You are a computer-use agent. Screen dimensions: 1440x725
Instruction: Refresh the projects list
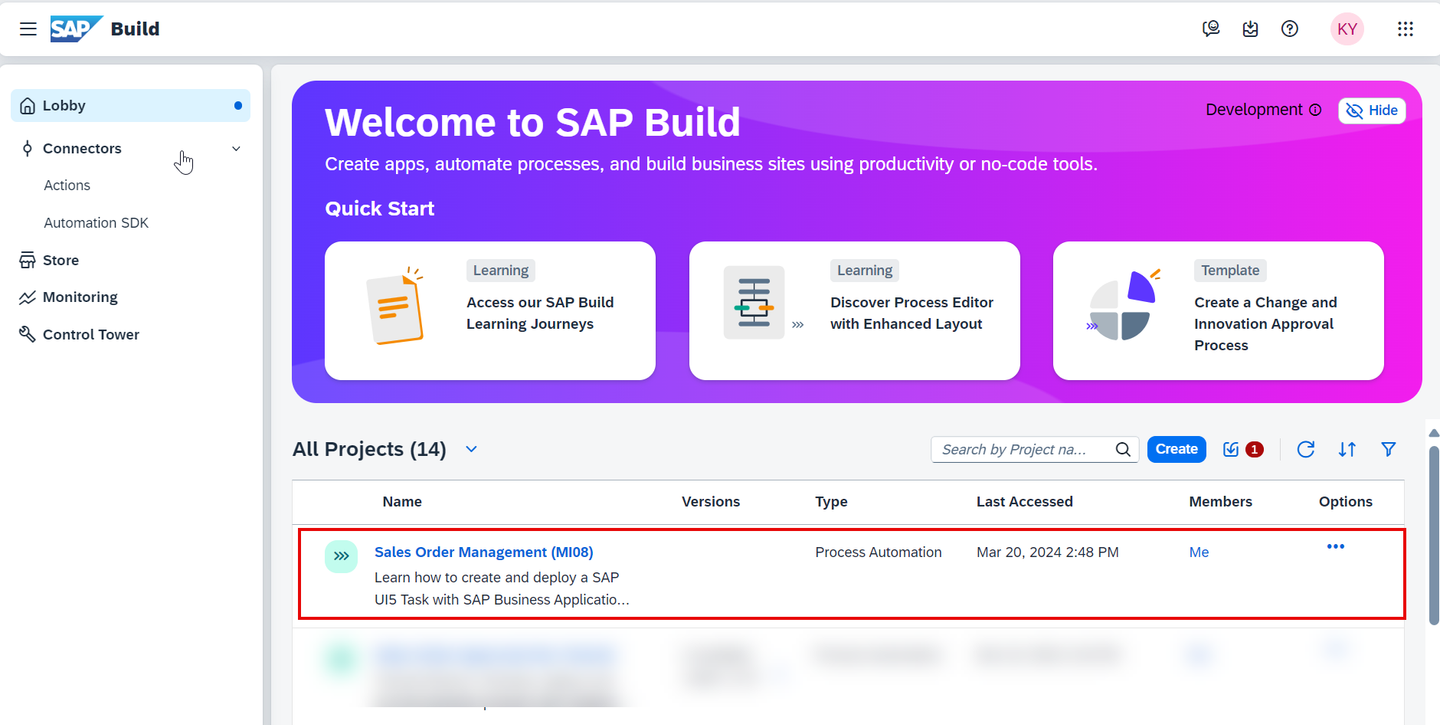point(1305,449)
